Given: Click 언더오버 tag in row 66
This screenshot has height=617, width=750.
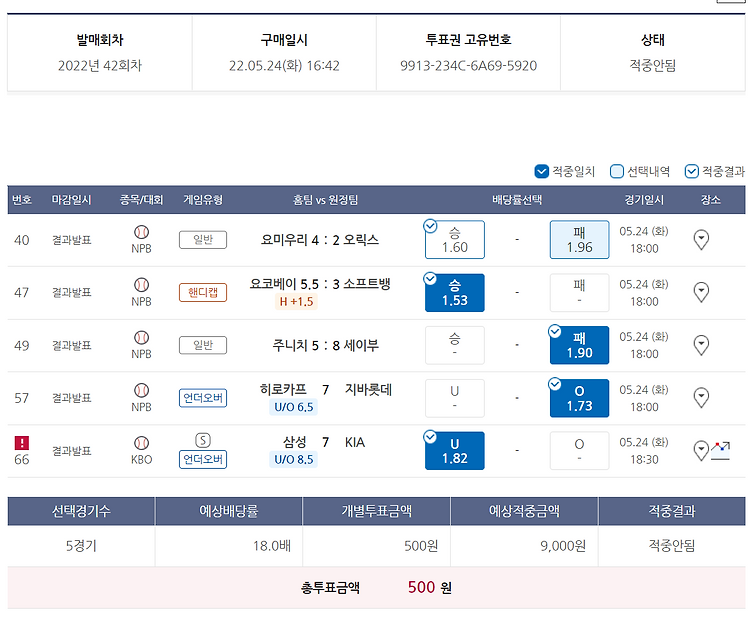Looking at the screenshot, I should pyautogui.click(x=203, y=459).
